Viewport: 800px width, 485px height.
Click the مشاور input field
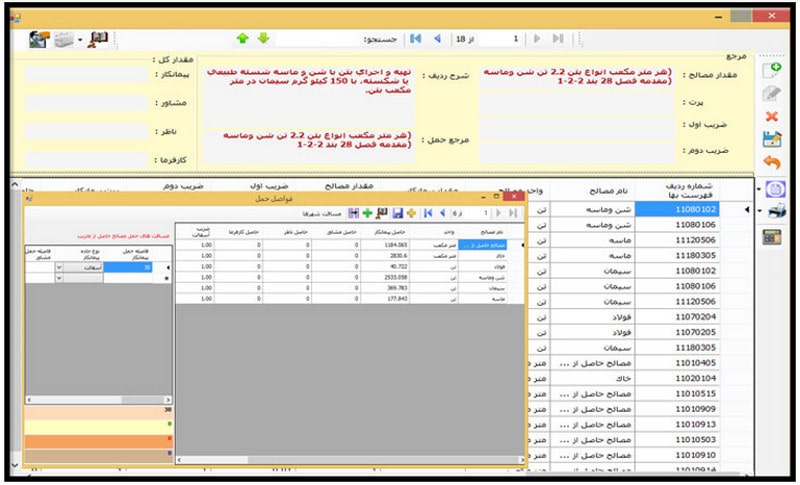click(x=86, y=103)
